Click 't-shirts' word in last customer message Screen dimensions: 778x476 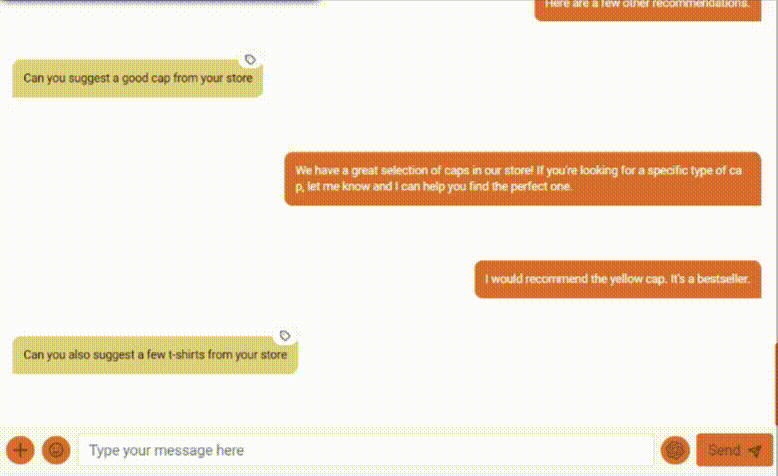point(187,355)
